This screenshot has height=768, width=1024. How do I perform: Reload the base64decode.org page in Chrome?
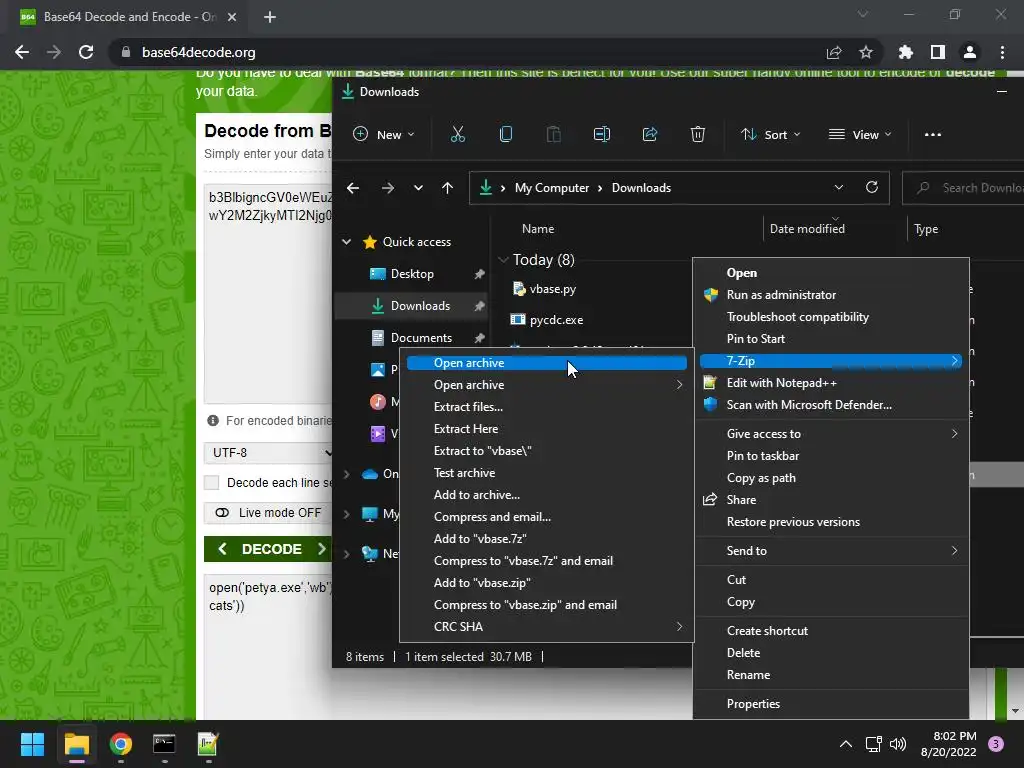86,52
